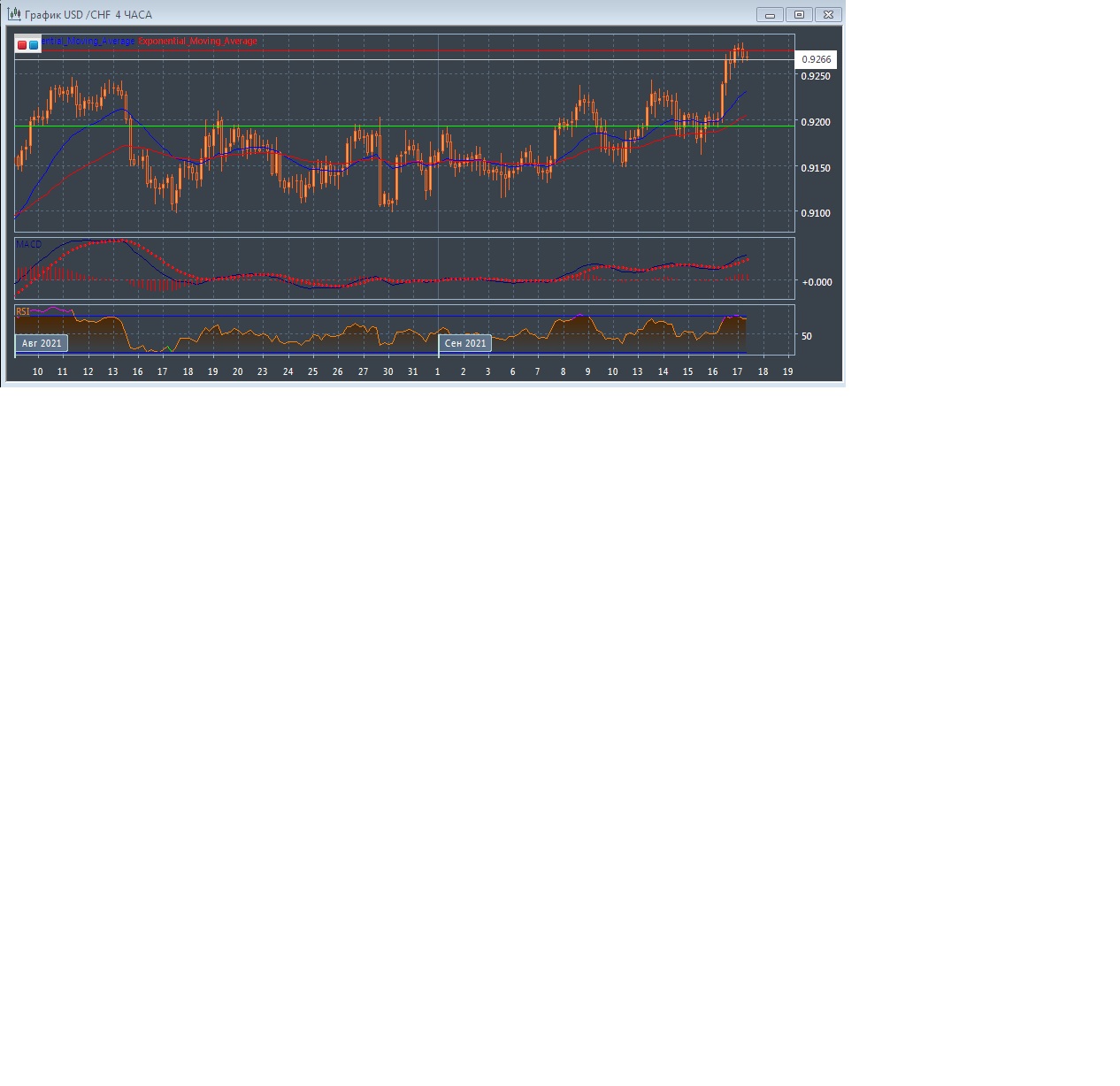1120x1086 pixels.
Task: Click the +0.000 MACD axis value
Action: click(817, 282)
